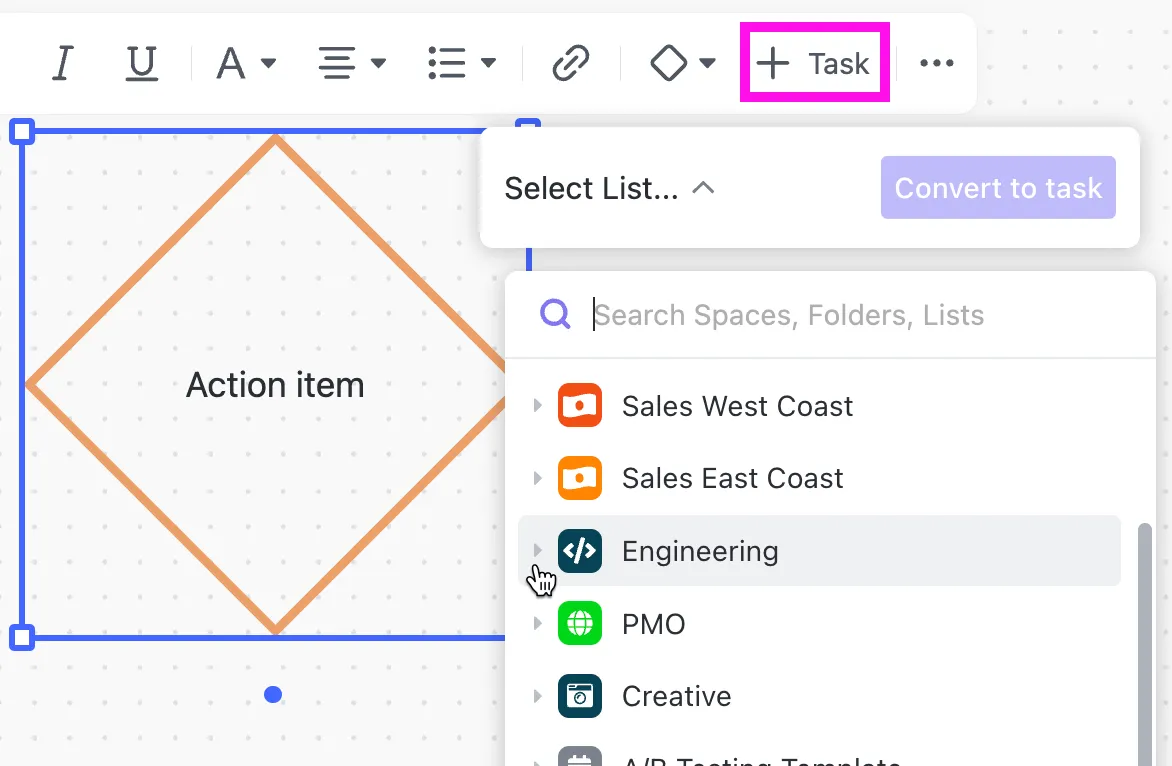Collapse the Select List dropdown
The image size is (1172, 766).
[609, 188]
